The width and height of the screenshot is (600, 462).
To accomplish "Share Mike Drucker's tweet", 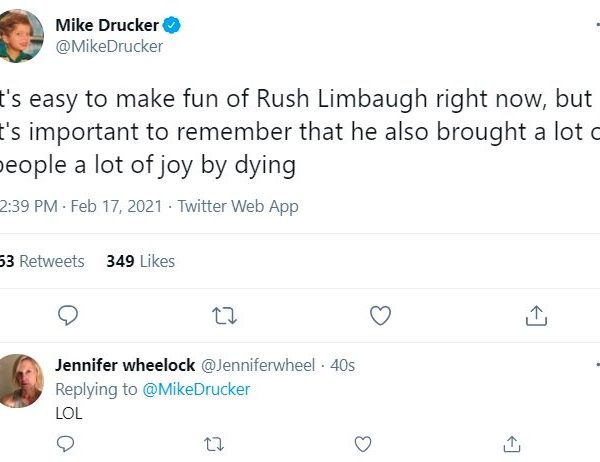I will (x=536, y=316).
